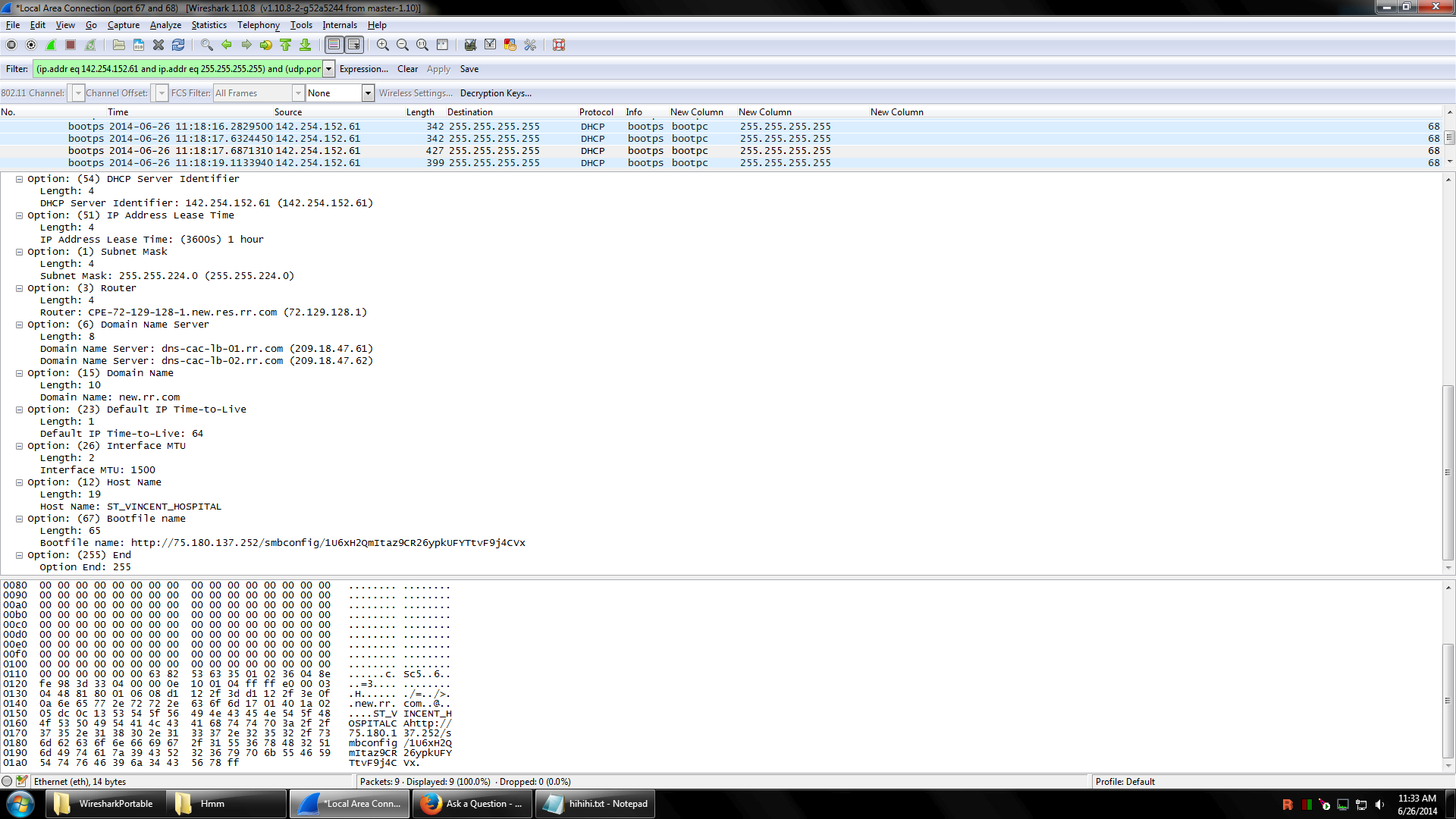
Task: Toggle auto scroll in live capture
Action: tap(354, 45)
